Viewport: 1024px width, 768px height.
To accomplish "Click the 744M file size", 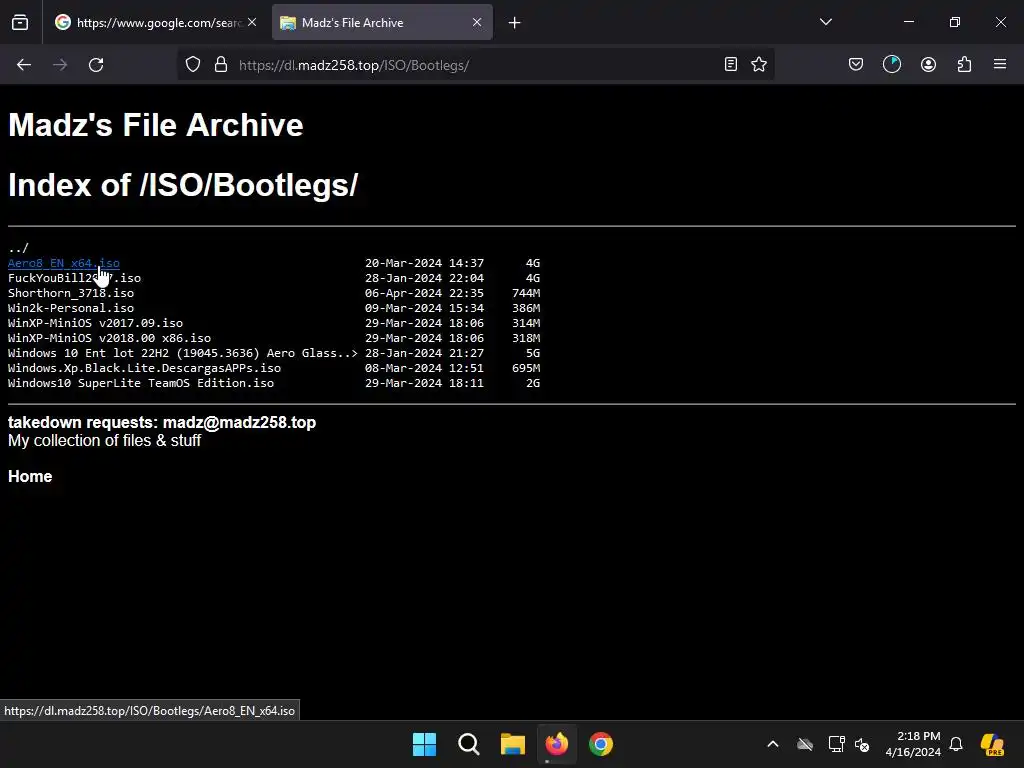I will 526,293.
